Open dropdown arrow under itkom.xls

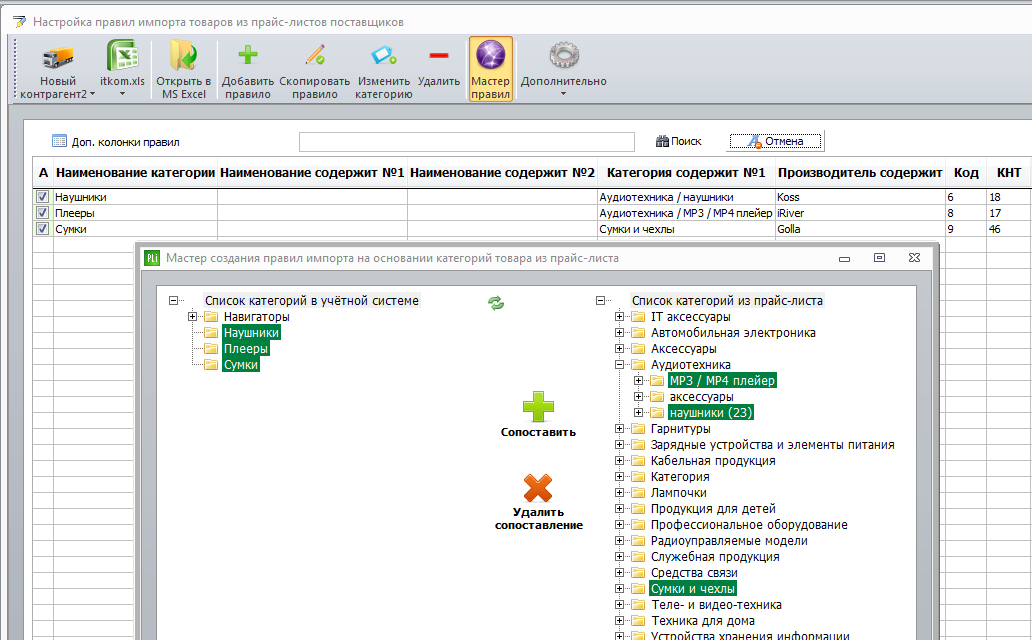click(122, 94)
